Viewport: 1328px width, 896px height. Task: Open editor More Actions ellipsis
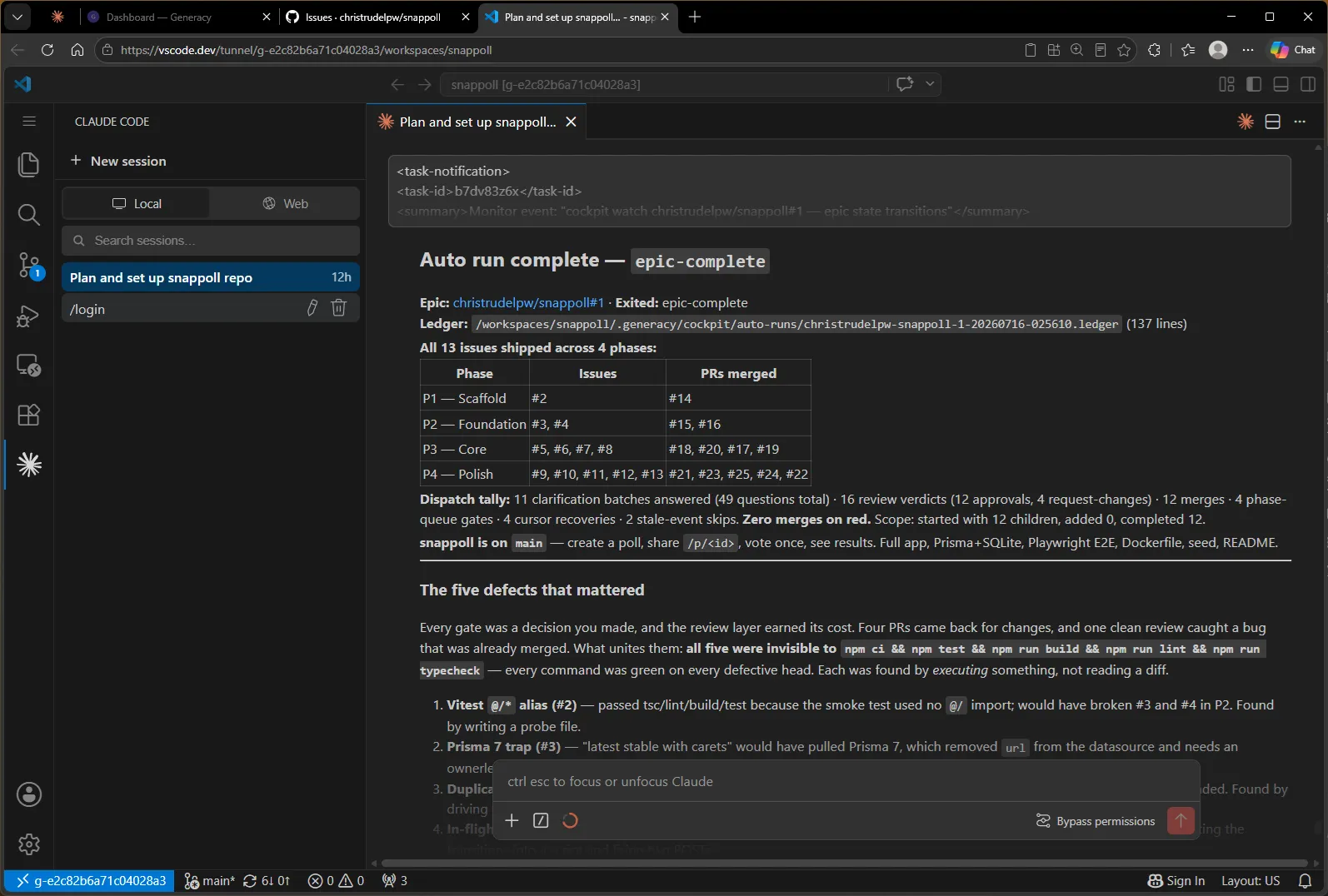[1300, 122]
